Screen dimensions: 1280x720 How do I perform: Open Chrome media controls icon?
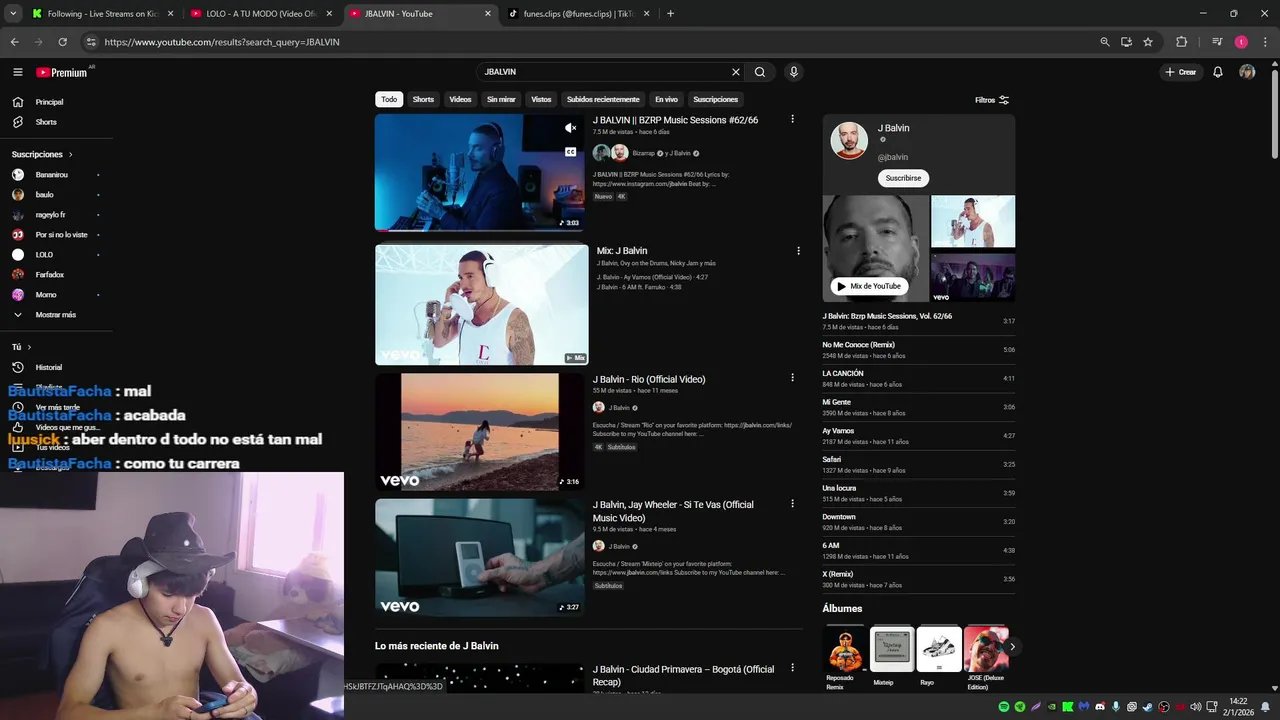click(1217, 42)
